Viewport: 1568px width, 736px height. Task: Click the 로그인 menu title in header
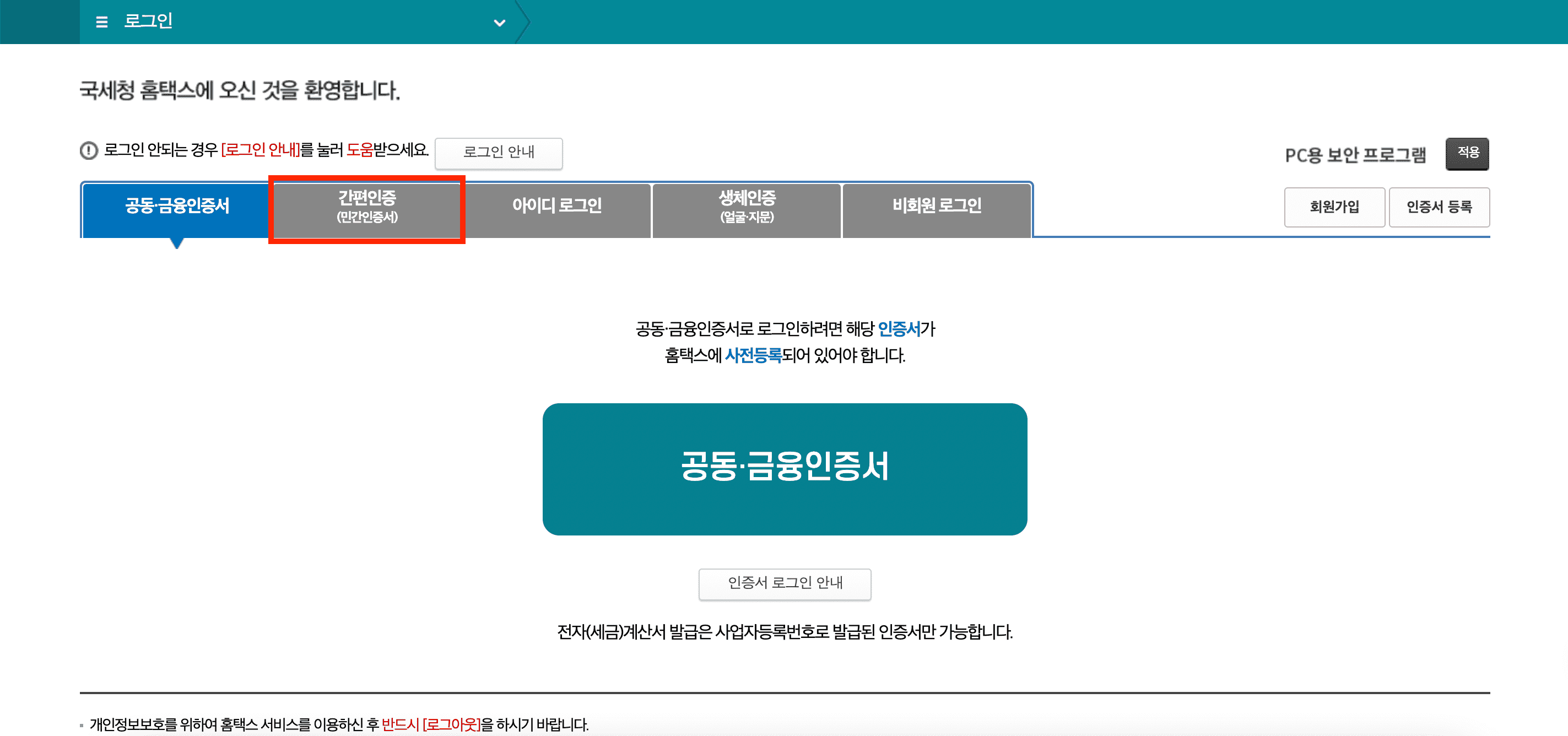coord(148,21)
